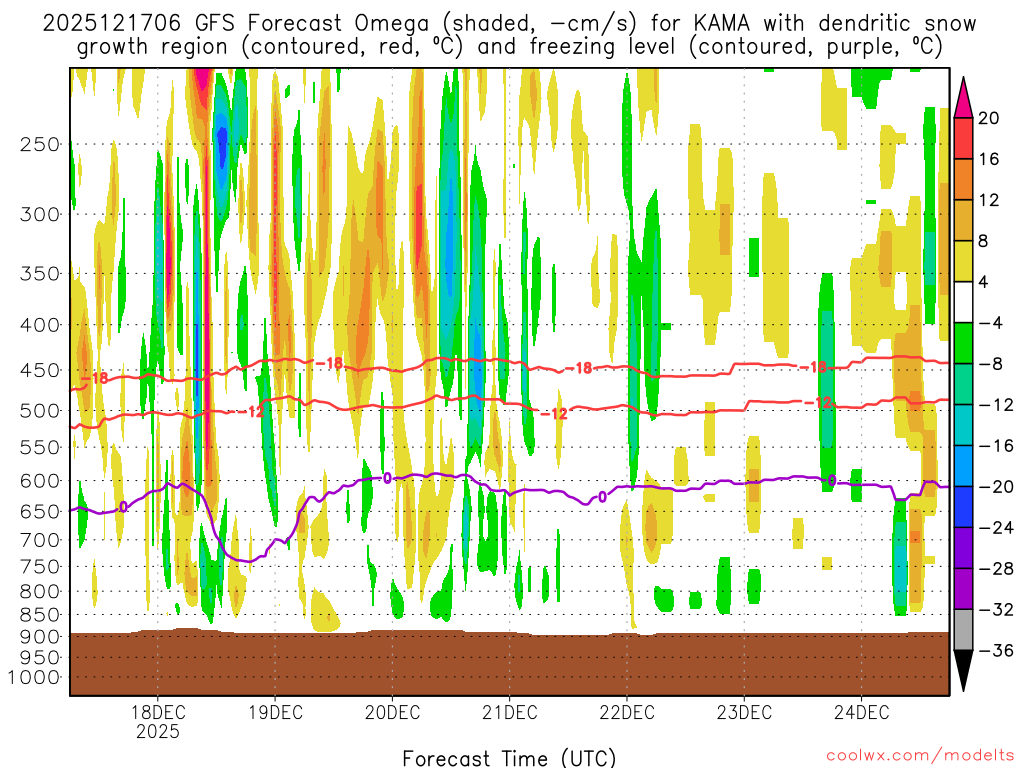Click the 350 pressure level label
This screenshot has height=768, width=1024.
tap(40, 274)
